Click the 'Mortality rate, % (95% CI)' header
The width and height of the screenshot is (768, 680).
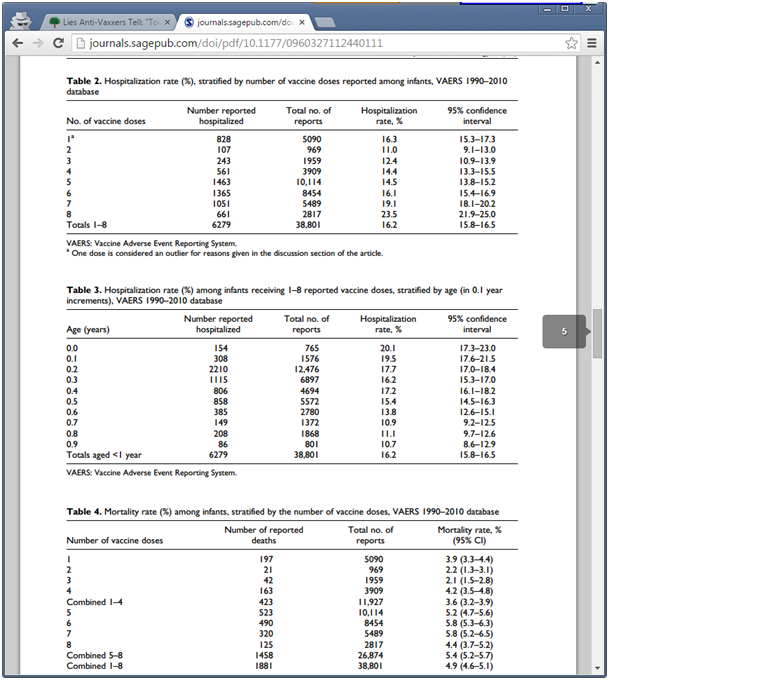pyautogui.click(x=469, y=535)
